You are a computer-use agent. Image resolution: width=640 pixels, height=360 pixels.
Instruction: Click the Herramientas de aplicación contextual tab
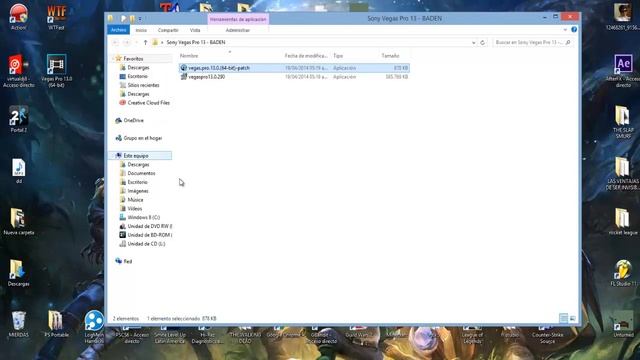(x=238, y=19)
